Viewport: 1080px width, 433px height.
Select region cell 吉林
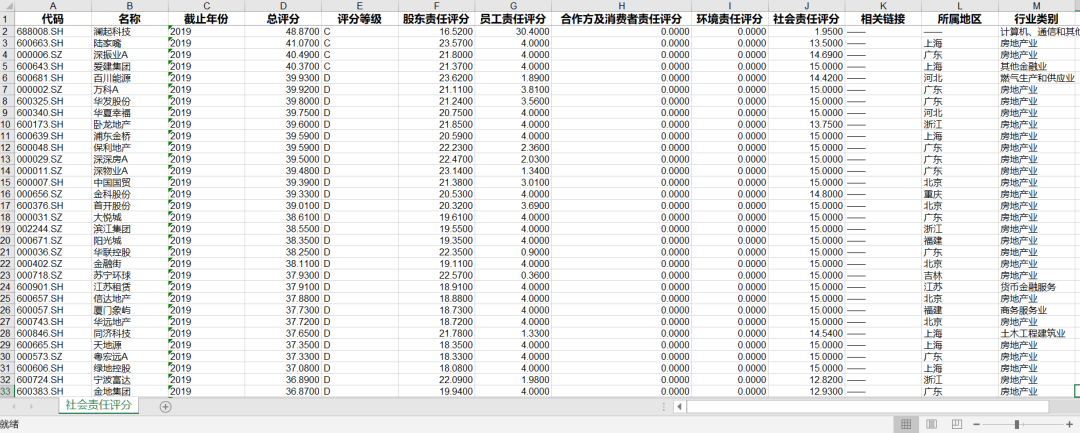[960, 275]
